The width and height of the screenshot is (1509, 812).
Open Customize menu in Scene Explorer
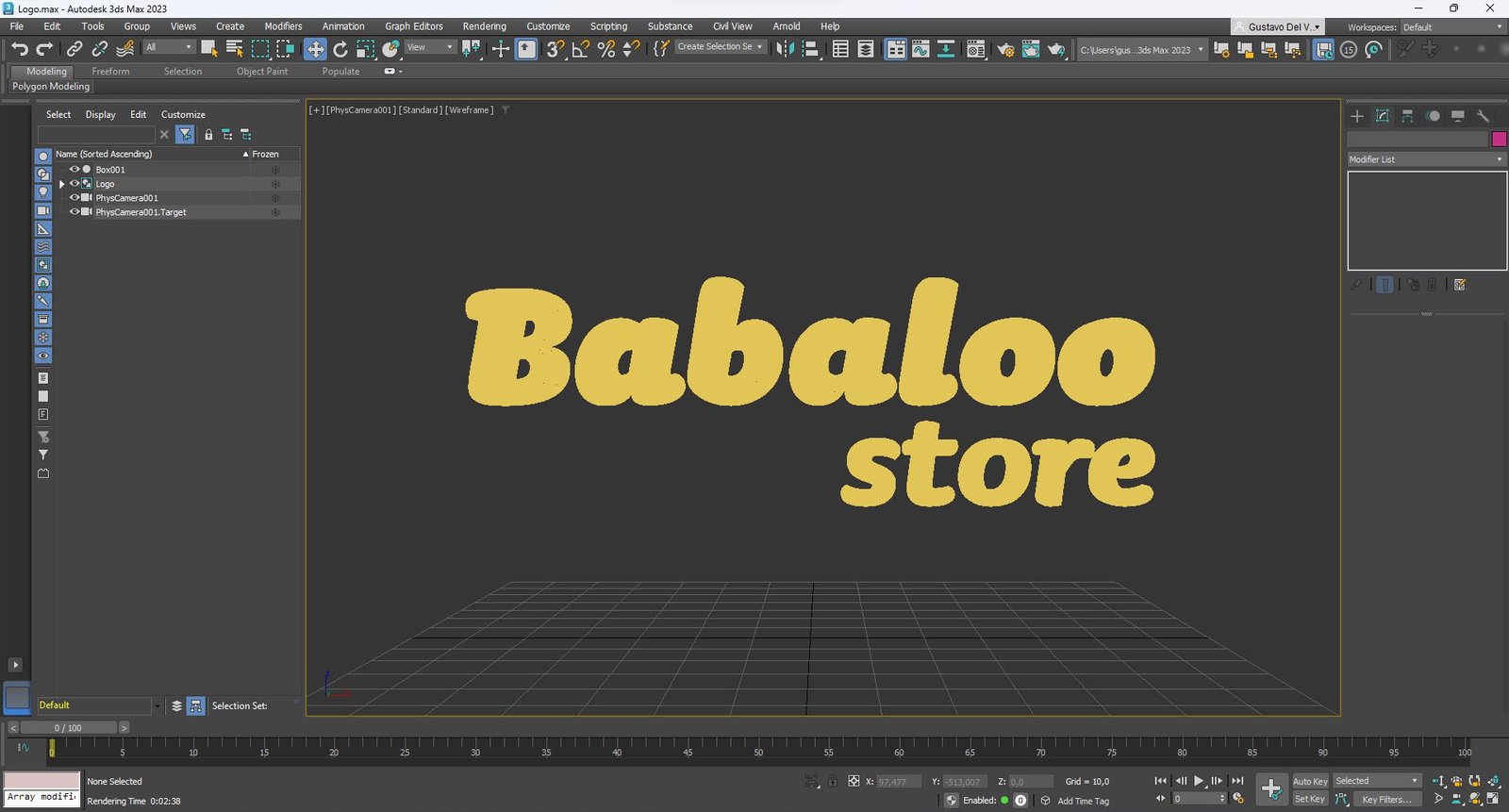coord(183,114)
